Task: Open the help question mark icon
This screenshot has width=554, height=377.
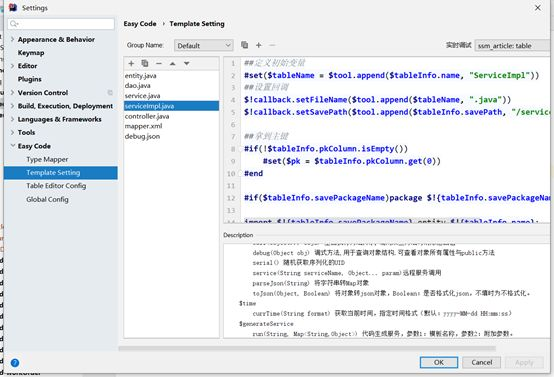Action: pyautogui.click(x=15, y=363)
